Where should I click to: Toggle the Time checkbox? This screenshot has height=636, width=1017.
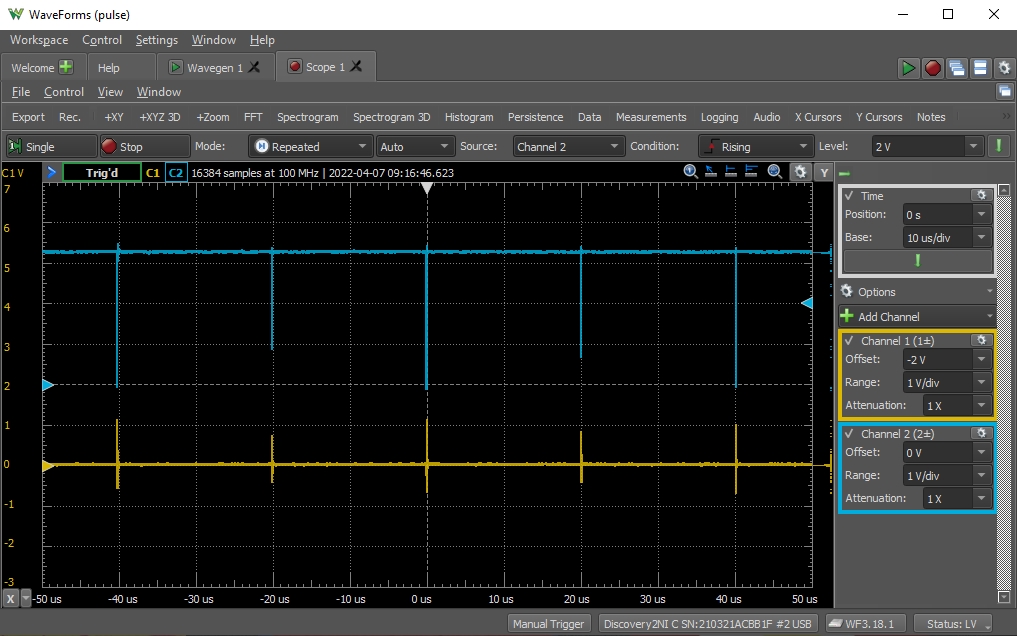point(849,195)
